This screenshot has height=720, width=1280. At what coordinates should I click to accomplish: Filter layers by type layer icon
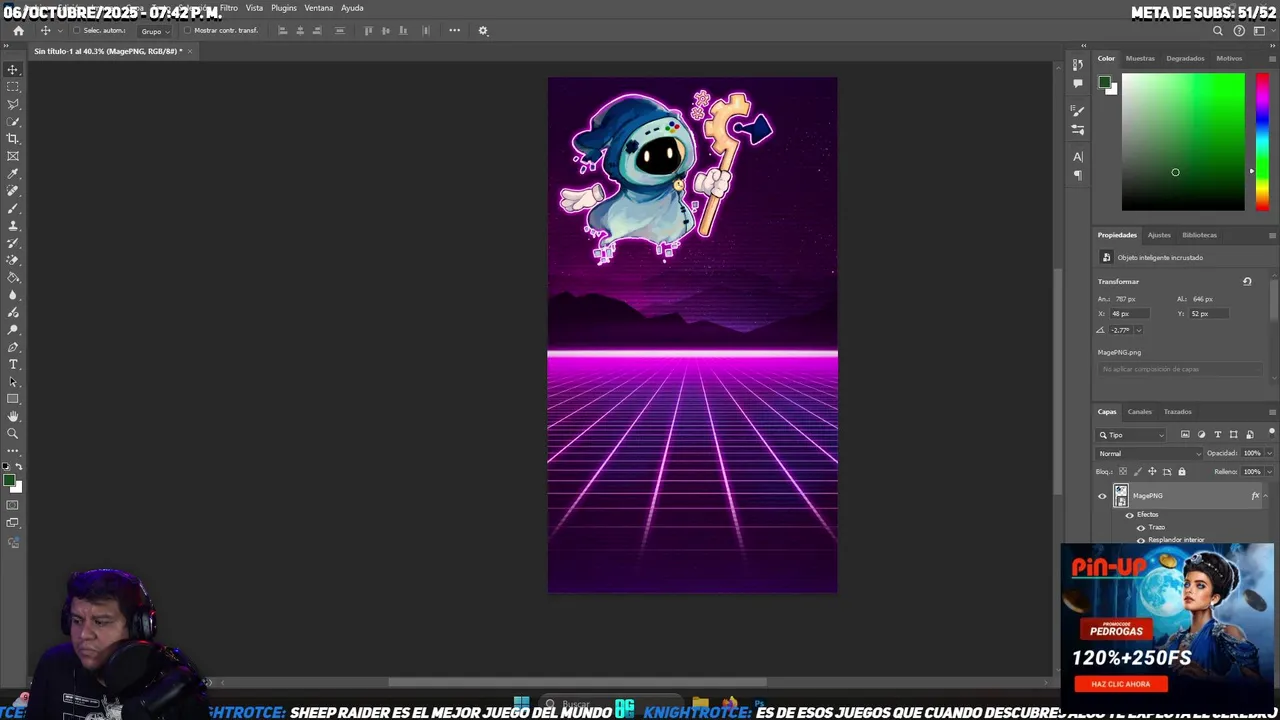click(x=1217, y=435)
